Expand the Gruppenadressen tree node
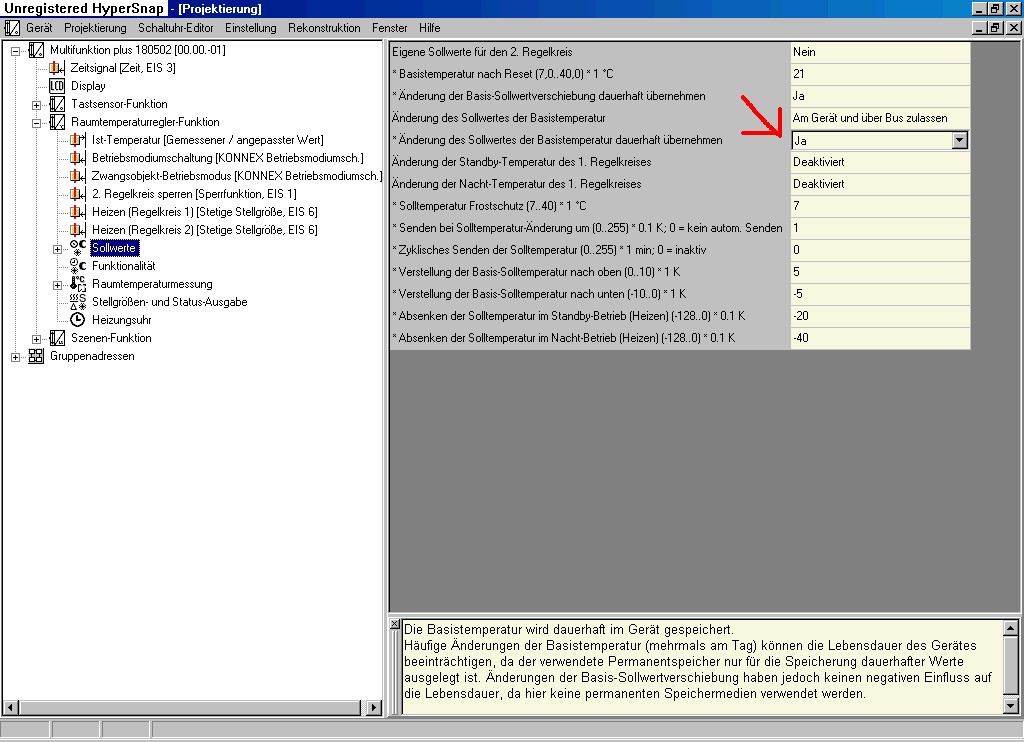Viewport: 1024px width, 742px height. click(16, 356)
